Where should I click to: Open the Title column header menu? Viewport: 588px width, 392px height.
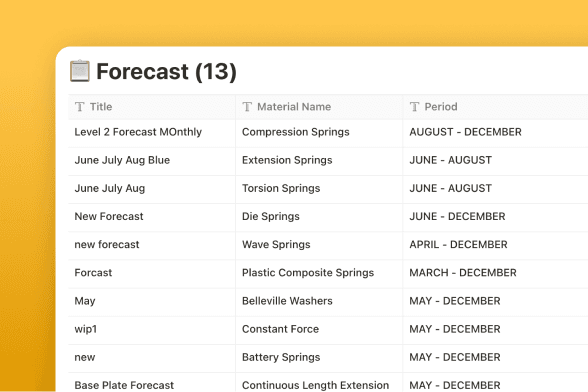coord(152,107)
